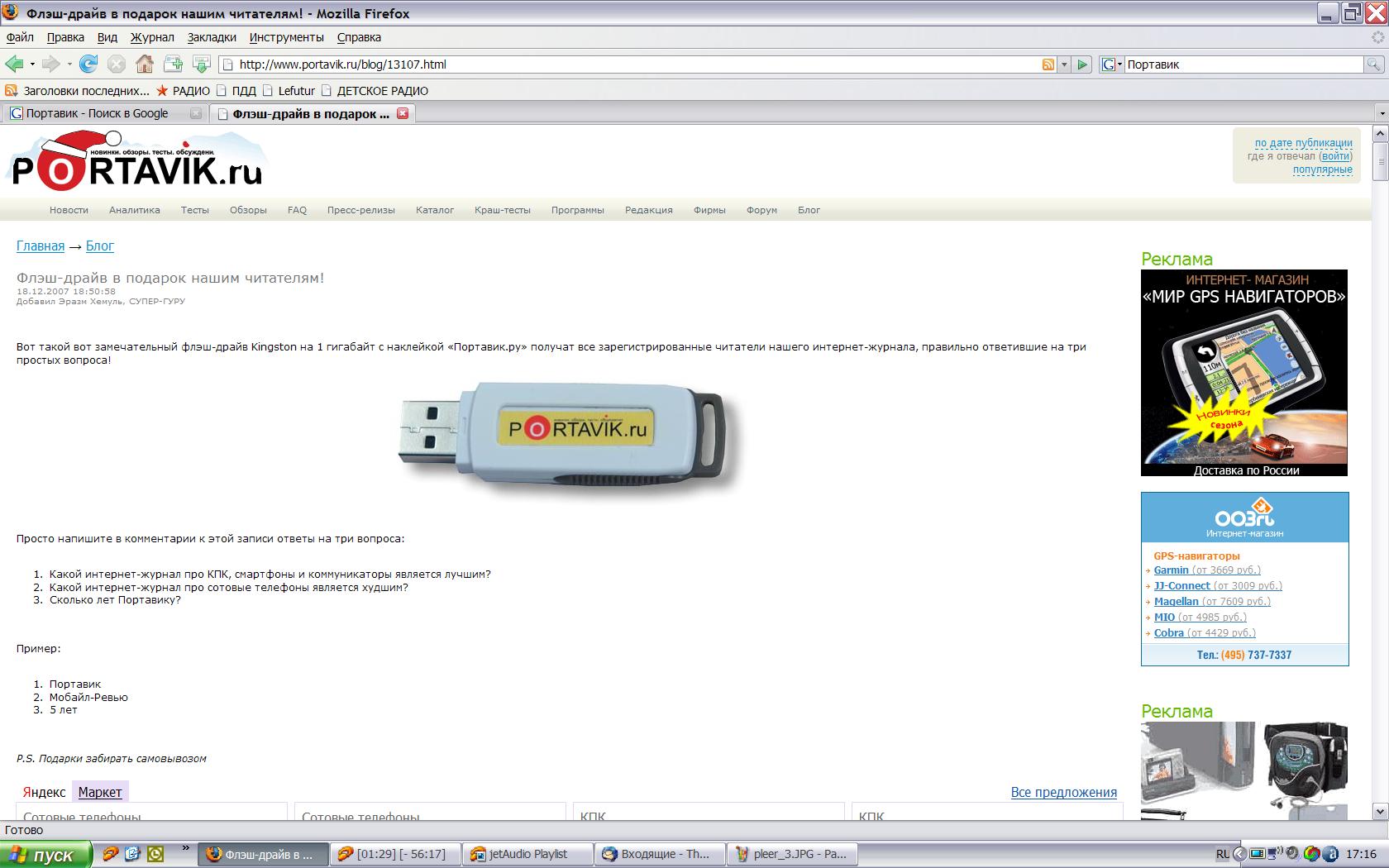1389x868 pixels.
Task: Open the Каталог site section
Action: coord(435,210)
